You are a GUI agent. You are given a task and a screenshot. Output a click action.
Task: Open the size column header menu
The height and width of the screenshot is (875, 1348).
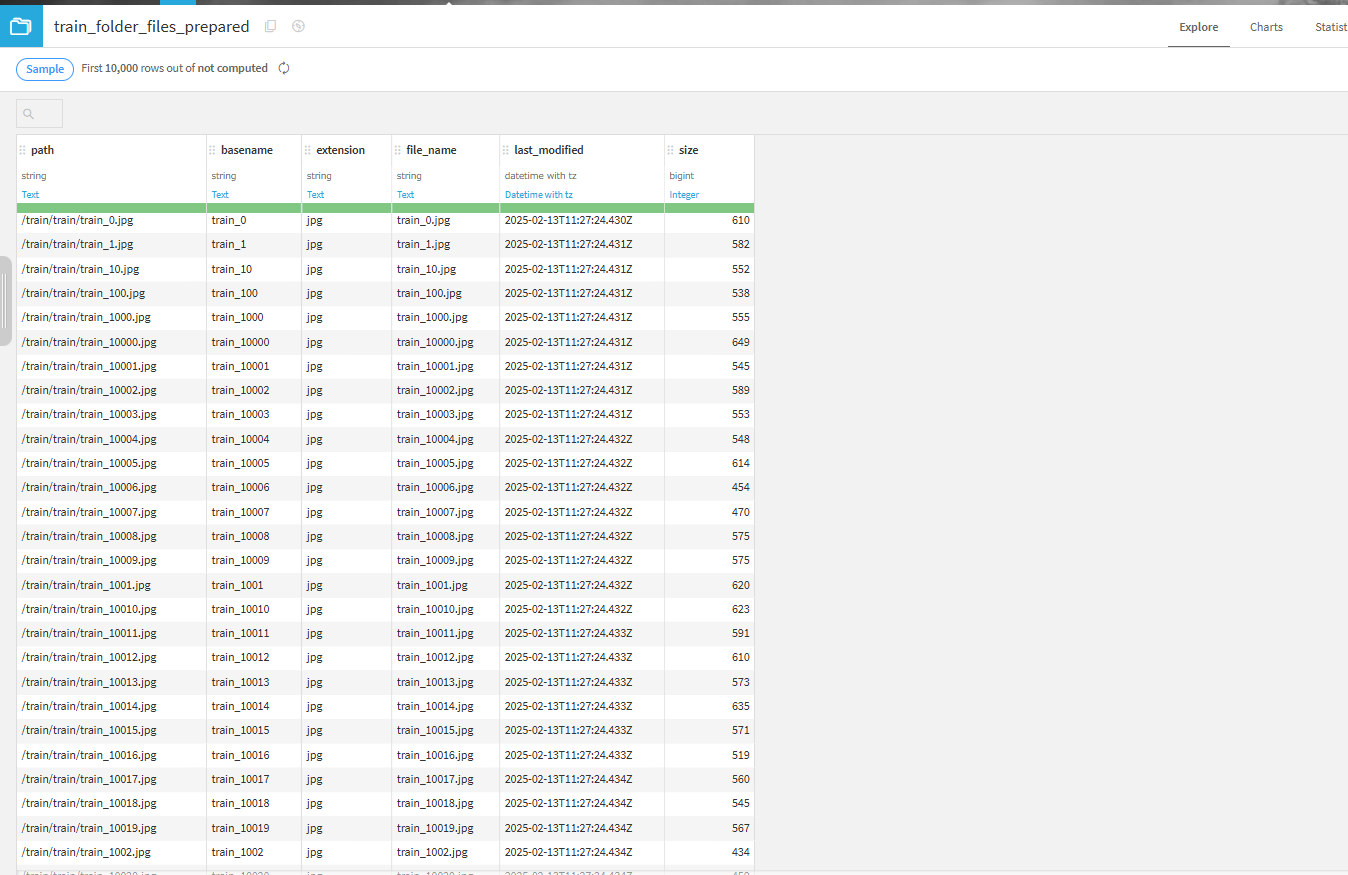click(x=688, y=150)
